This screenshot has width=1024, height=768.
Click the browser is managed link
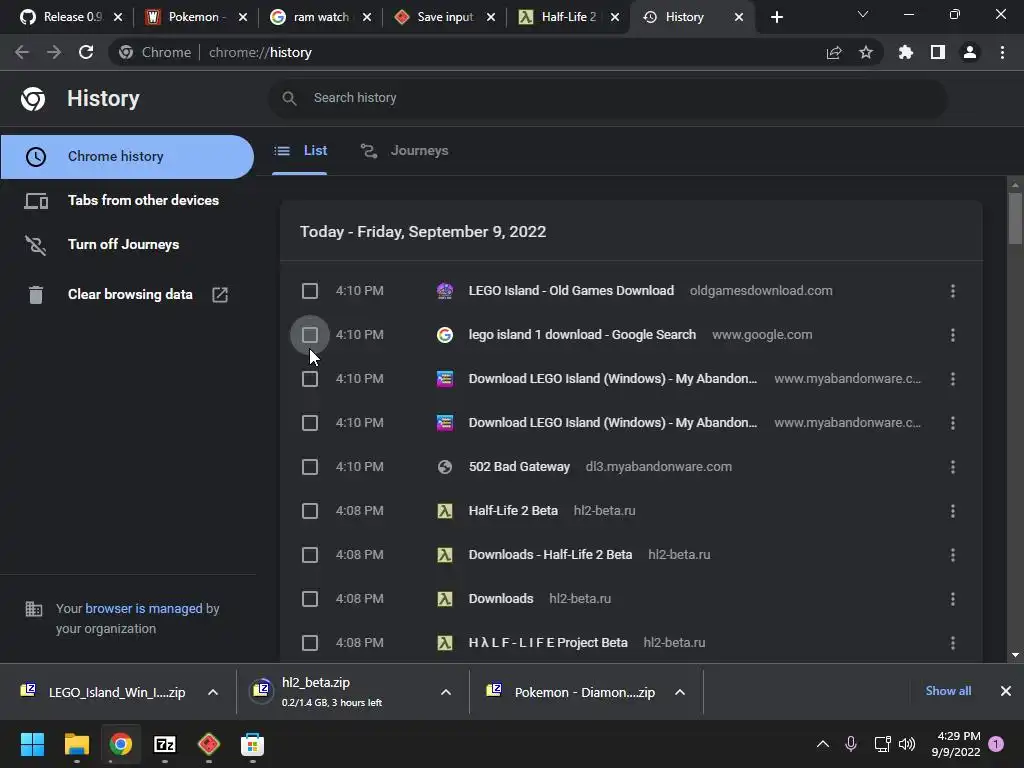144,609
